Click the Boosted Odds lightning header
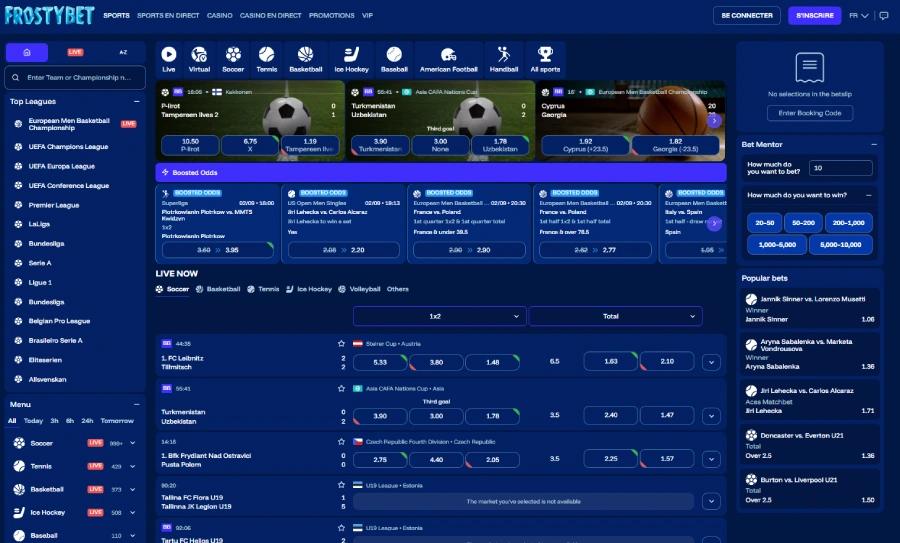Screen dimensions: 900x543 (441, 172)
